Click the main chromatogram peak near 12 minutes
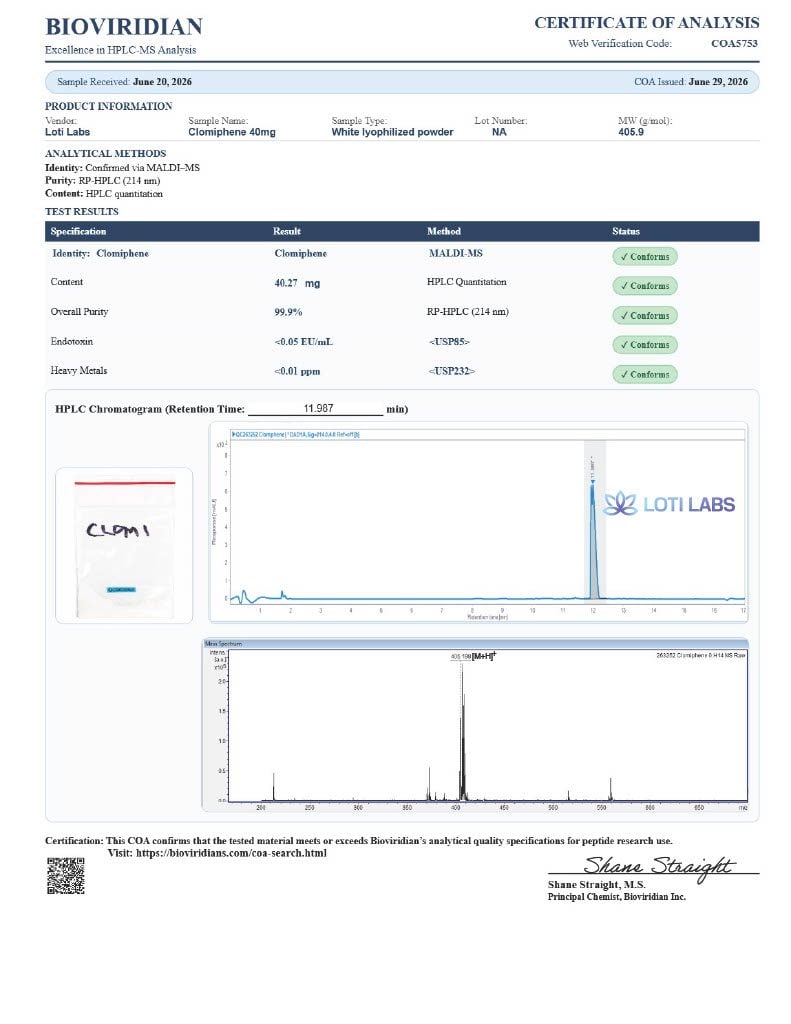The height and width of the screenshot is (1024, 791). click(593, 539)
